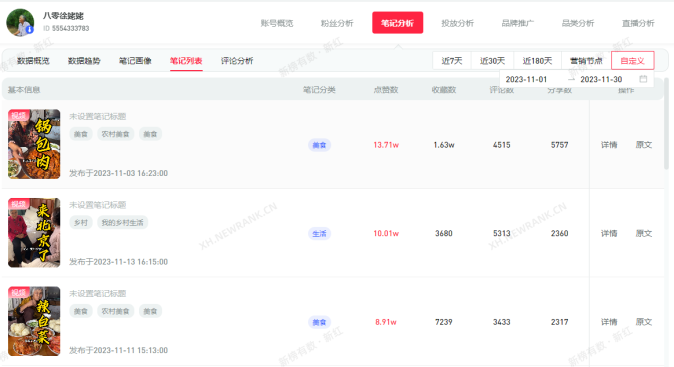
Task: Select 自定义 date range button
Action: click(633, 61)
